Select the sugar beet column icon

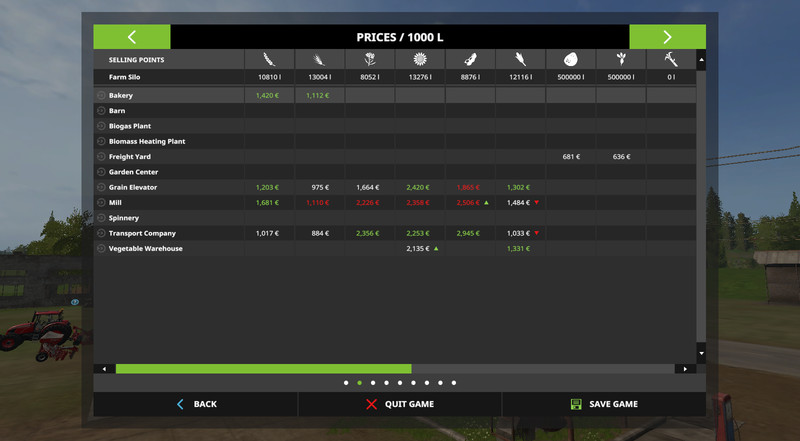(x=621, y=60)
